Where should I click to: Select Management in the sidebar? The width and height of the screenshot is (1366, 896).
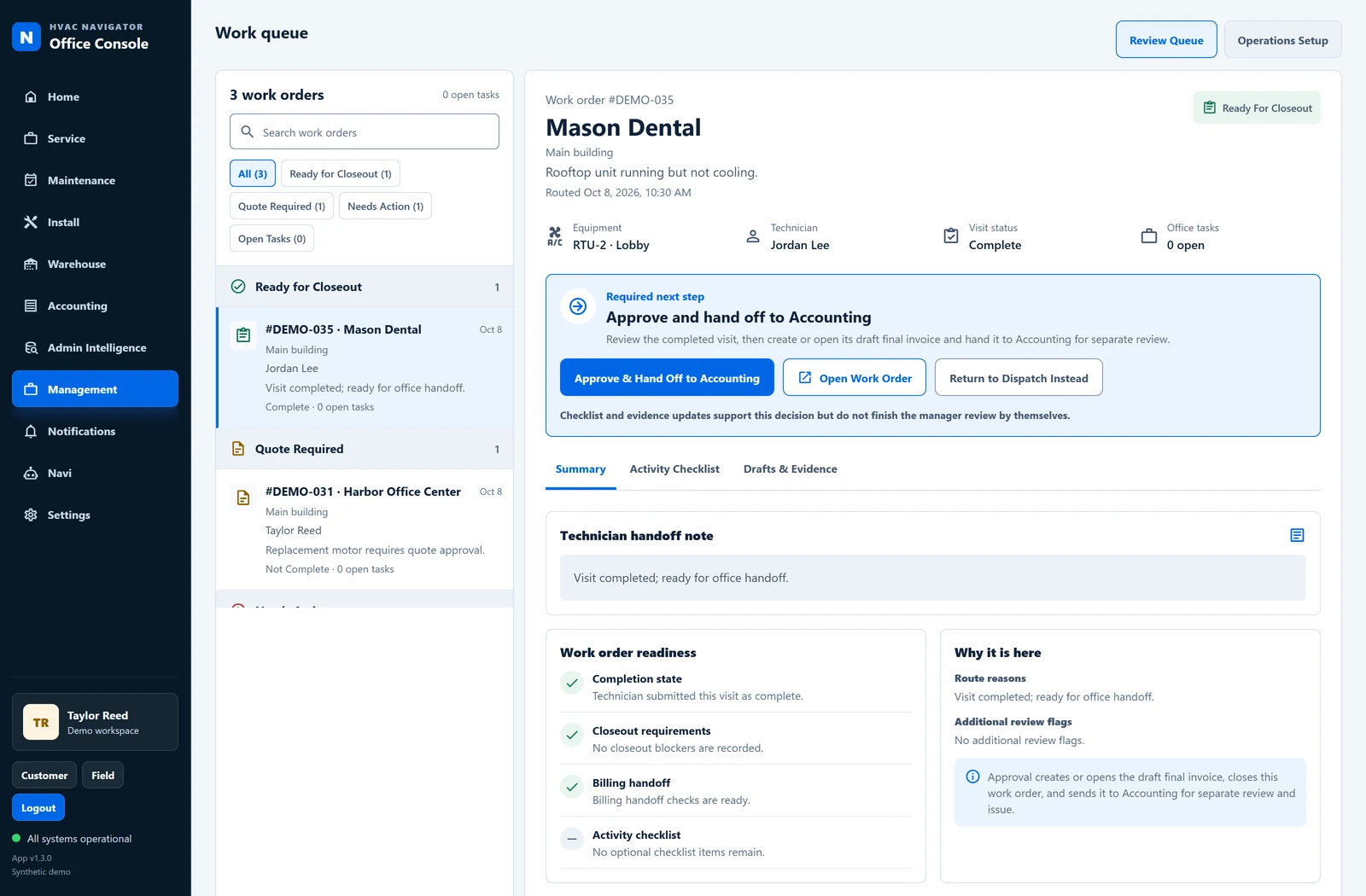95,389
